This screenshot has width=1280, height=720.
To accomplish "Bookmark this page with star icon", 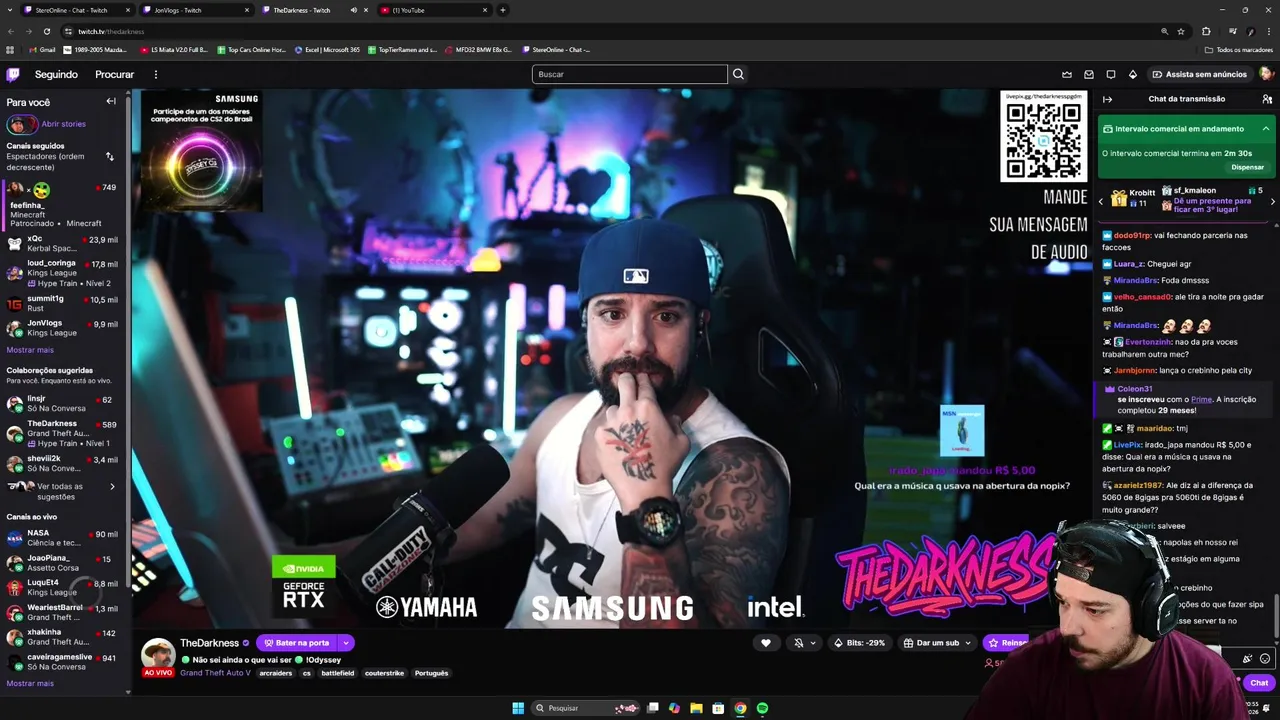I will point(1181,31).
